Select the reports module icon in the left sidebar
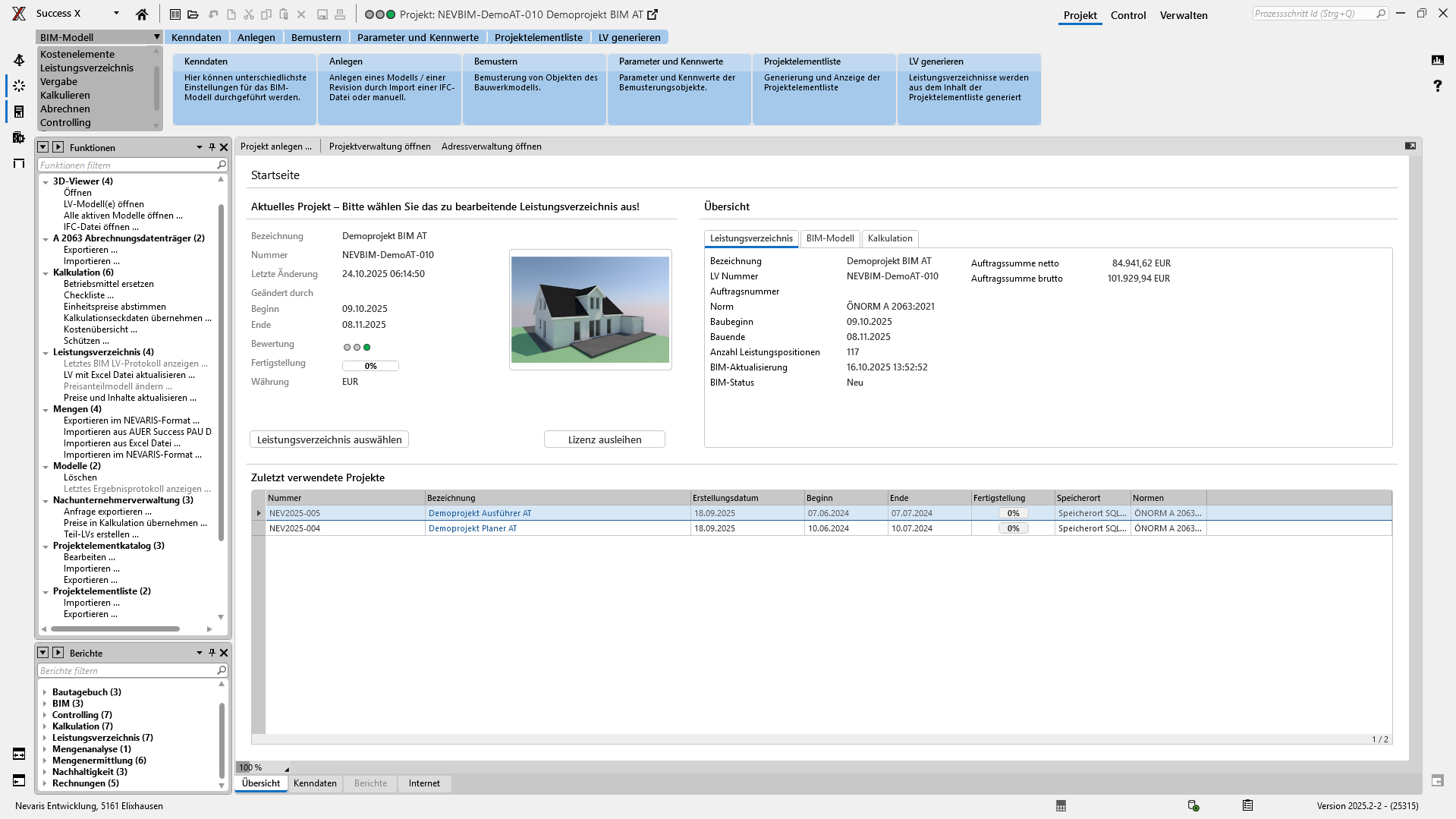Screen dimensions: 1456x819 click(x=18, y=112)
